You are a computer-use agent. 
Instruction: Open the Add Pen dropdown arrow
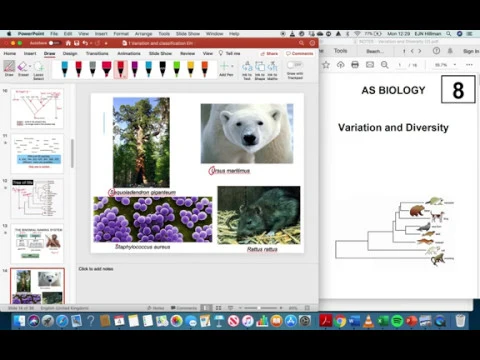click(232, 66)
